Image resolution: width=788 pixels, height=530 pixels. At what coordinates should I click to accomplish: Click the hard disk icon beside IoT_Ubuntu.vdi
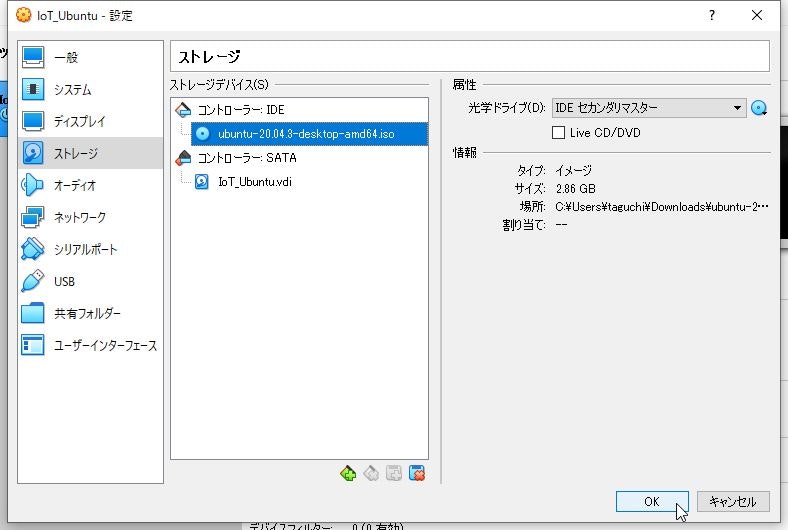pos(202,182)
